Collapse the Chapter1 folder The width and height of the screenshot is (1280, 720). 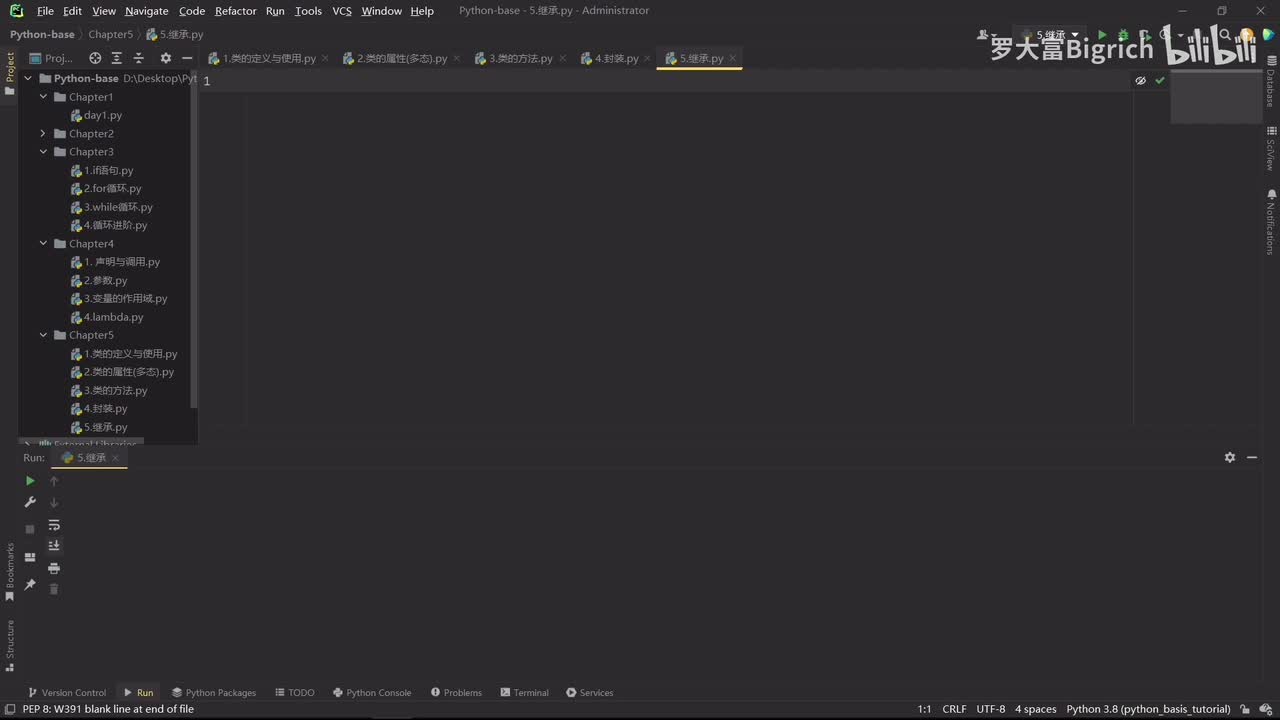coord(43,97)
